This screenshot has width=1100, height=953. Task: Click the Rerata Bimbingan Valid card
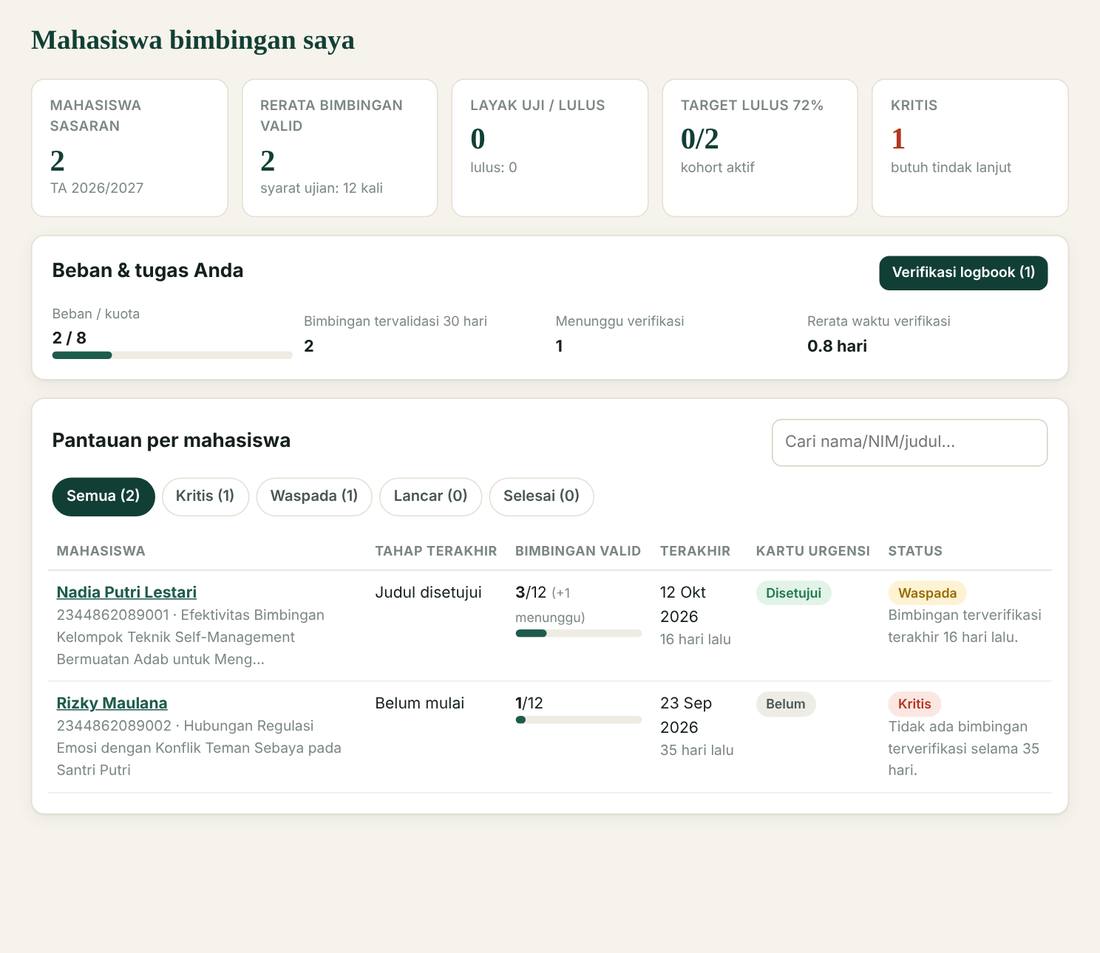pos(340,148)
